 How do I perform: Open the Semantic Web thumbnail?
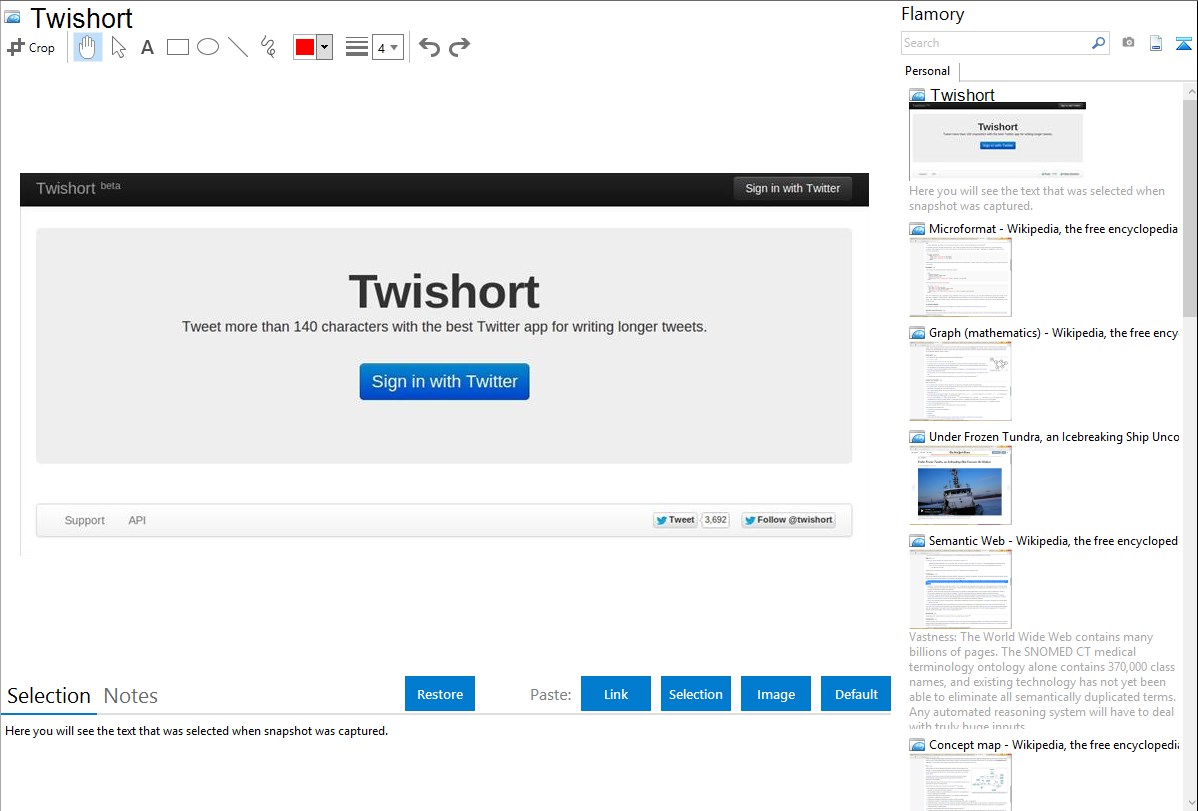(x=960, y=589)
